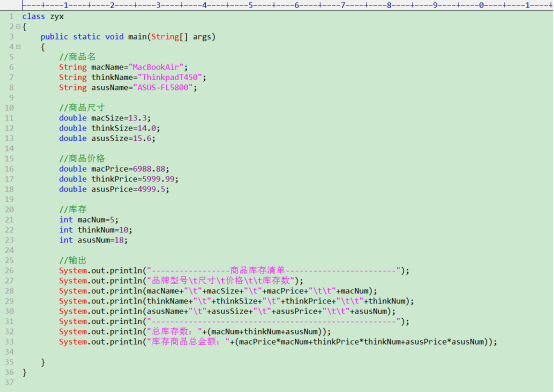
Task: Click the line "double asusPrice=4999.5;"
Action: click(x=114, y=189)
